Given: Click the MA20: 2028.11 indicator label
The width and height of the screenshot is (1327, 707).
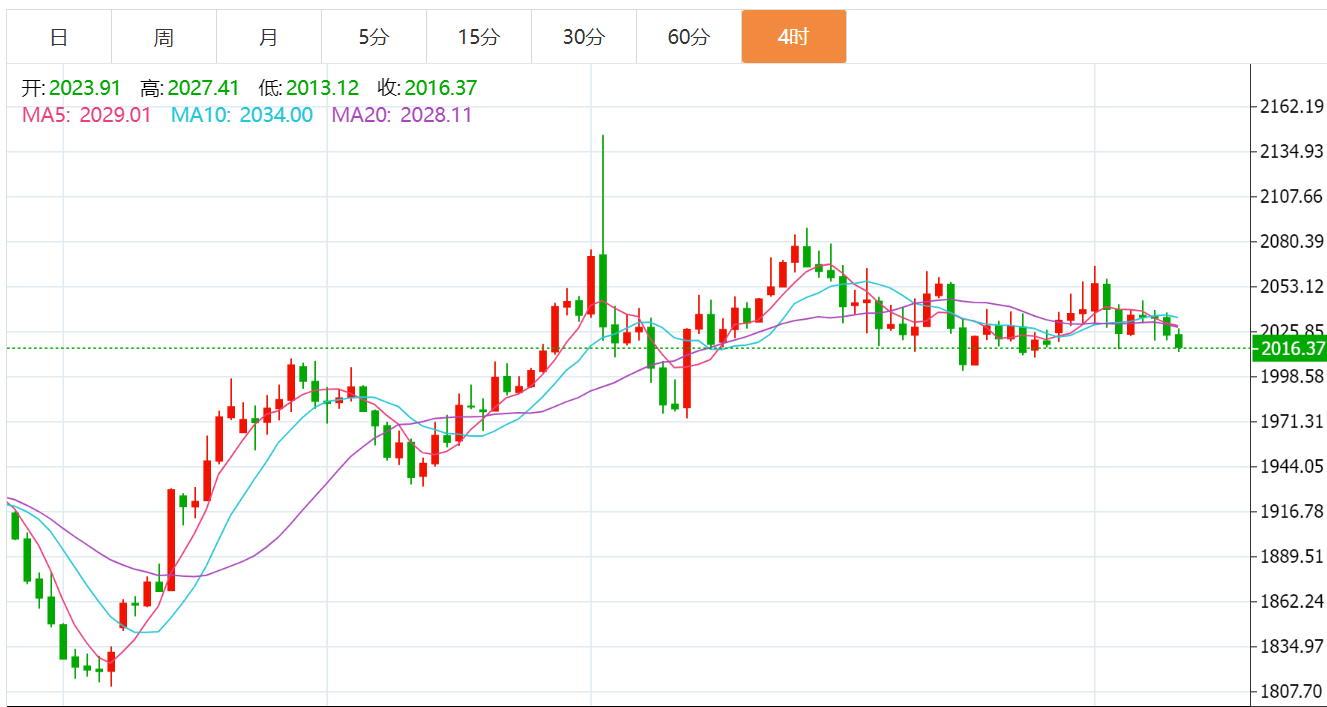Looking at the screenshot, I should pyautogui.click(x=402, y=115).
